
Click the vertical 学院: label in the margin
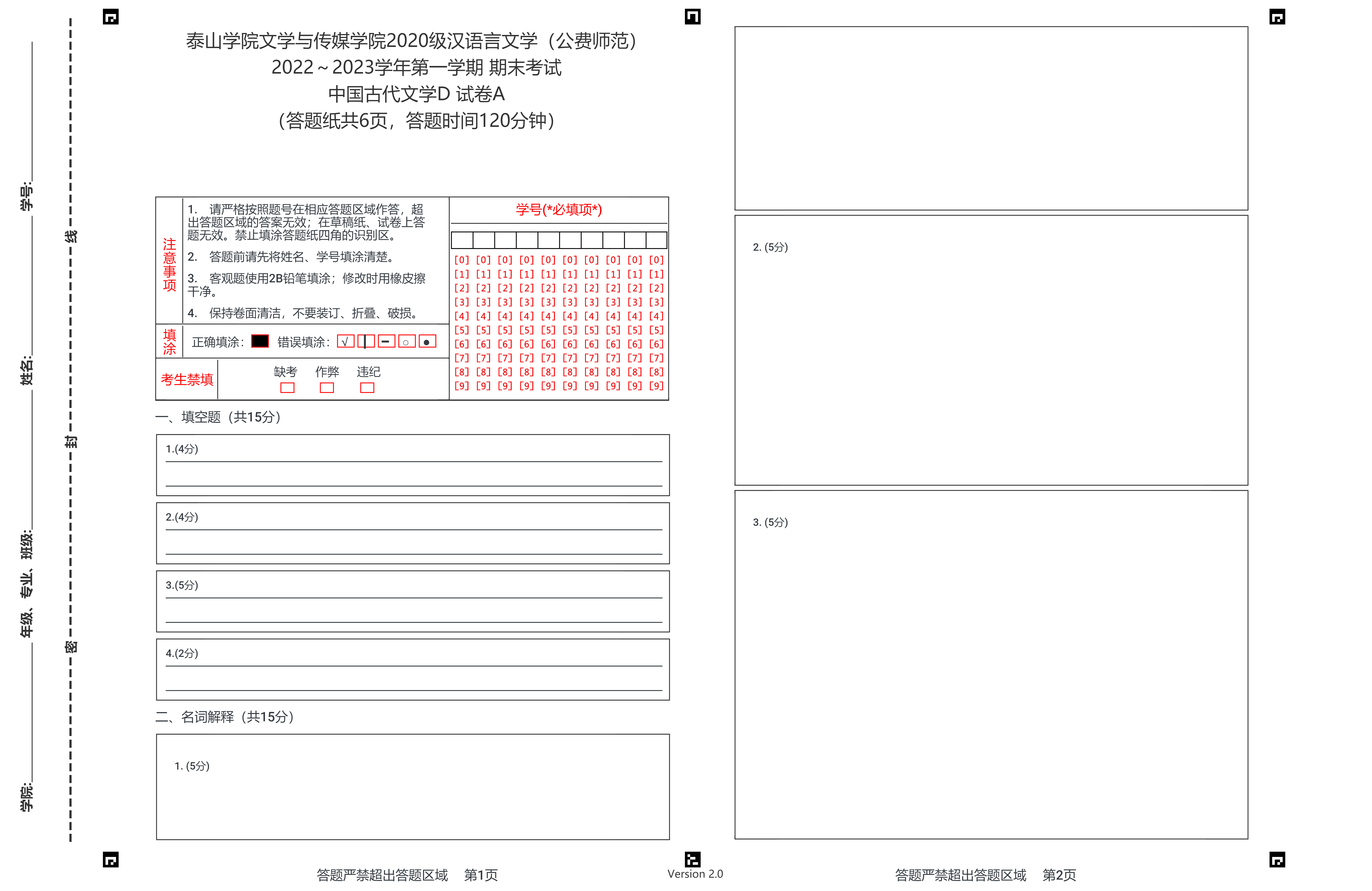click(26, 797)
